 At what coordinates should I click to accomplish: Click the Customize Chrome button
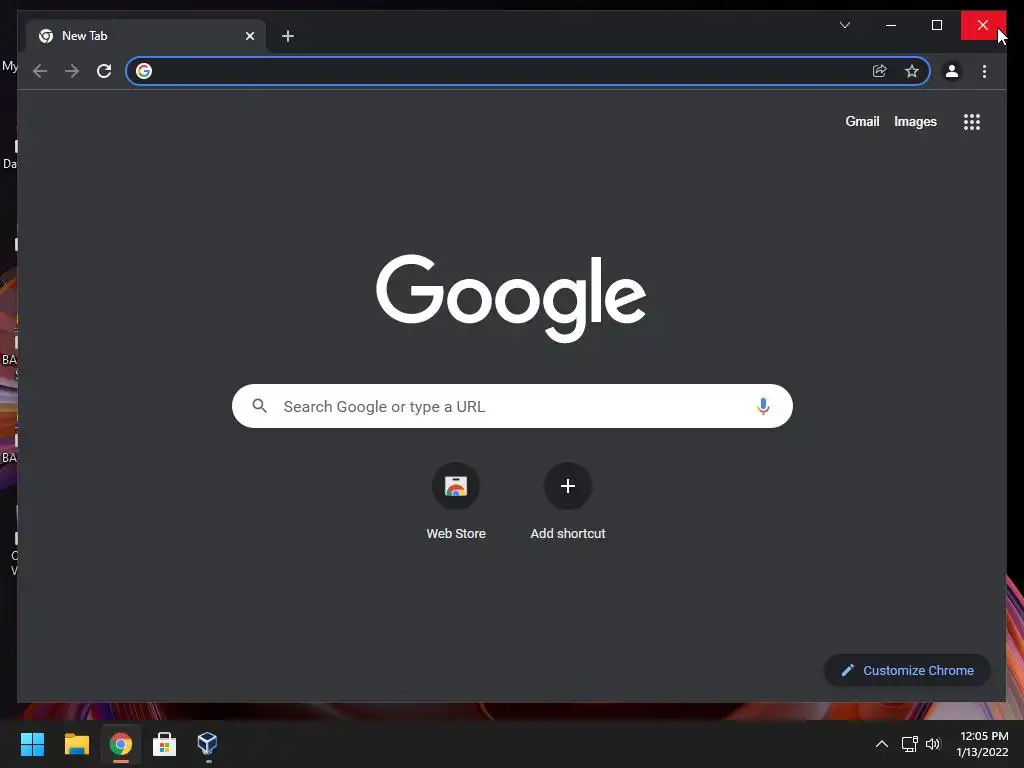907,671
